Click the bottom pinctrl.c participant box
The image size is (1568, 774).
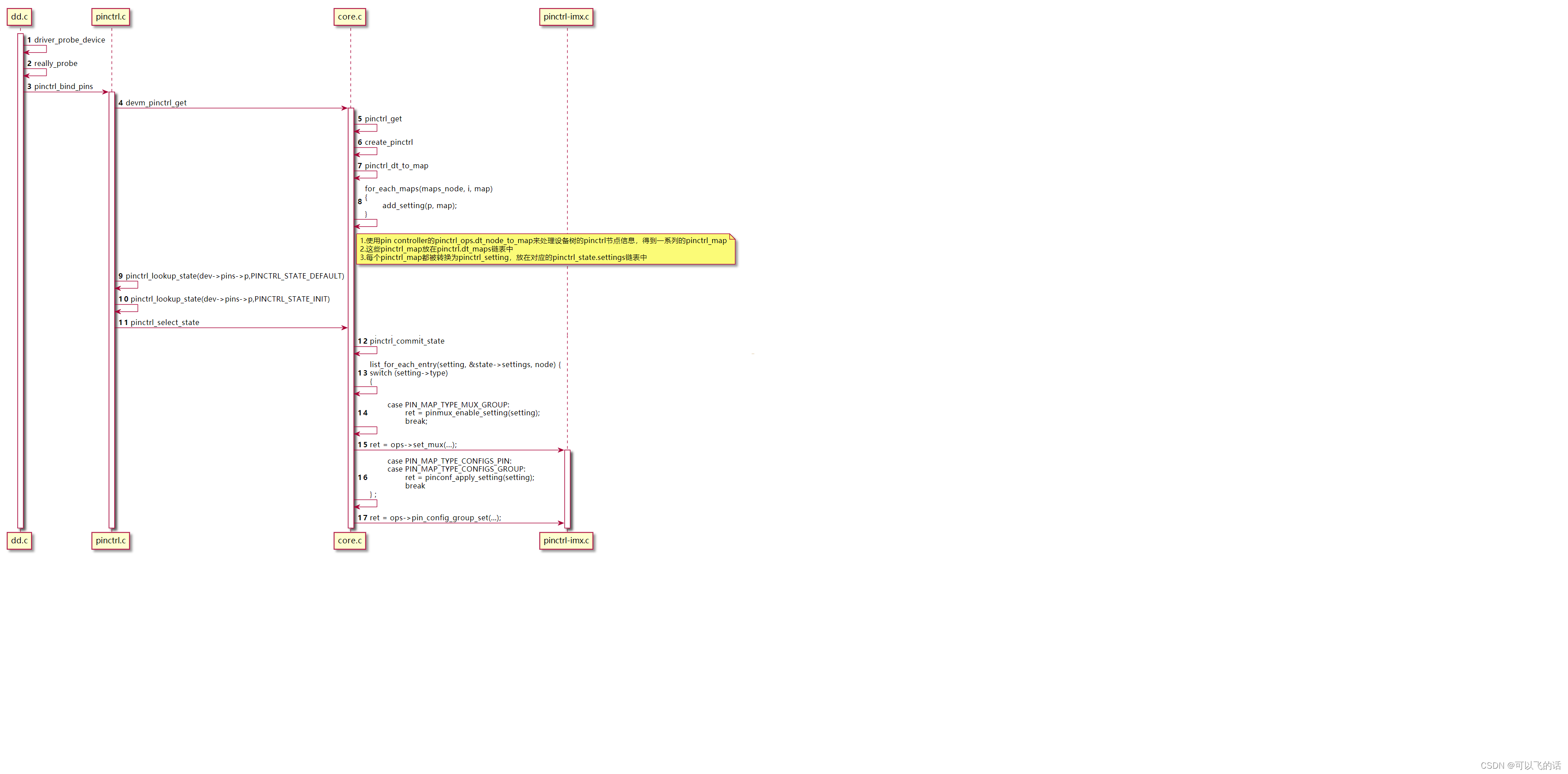(x=111, y=540)
